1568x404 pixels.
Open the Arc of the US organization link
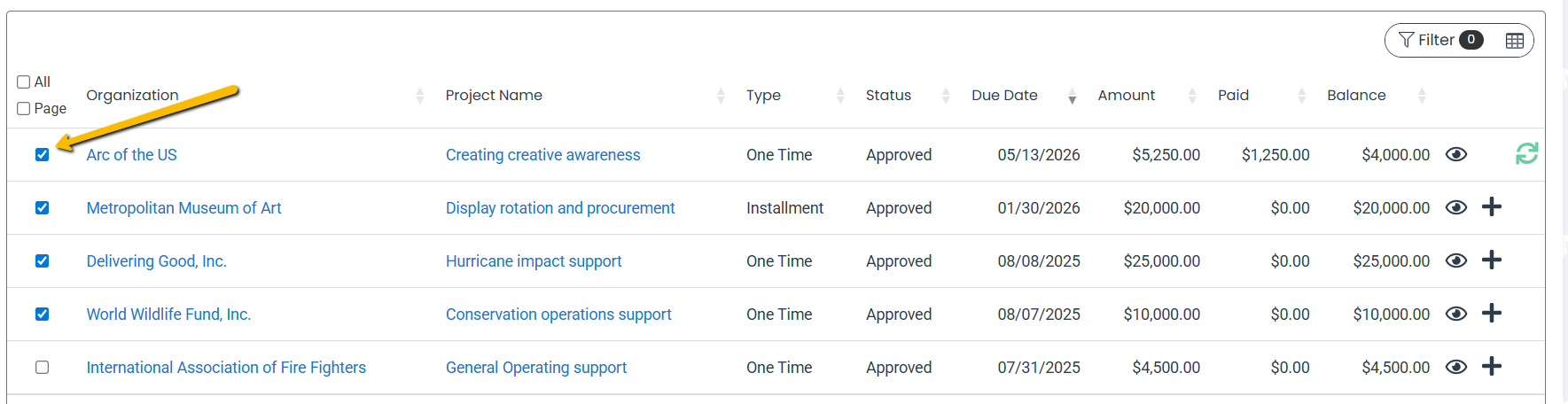click(131, 155)
